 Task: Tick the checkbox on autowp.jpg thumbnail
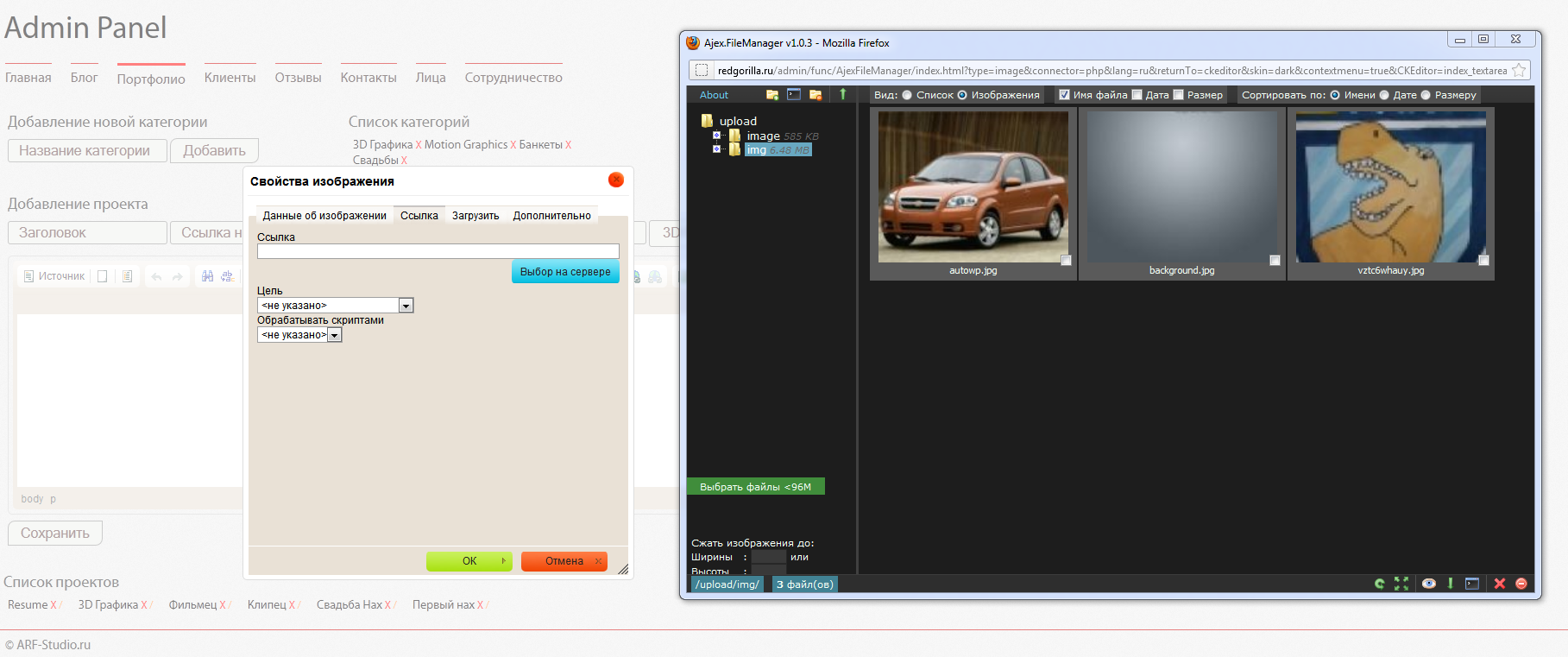coord(1066,260)
